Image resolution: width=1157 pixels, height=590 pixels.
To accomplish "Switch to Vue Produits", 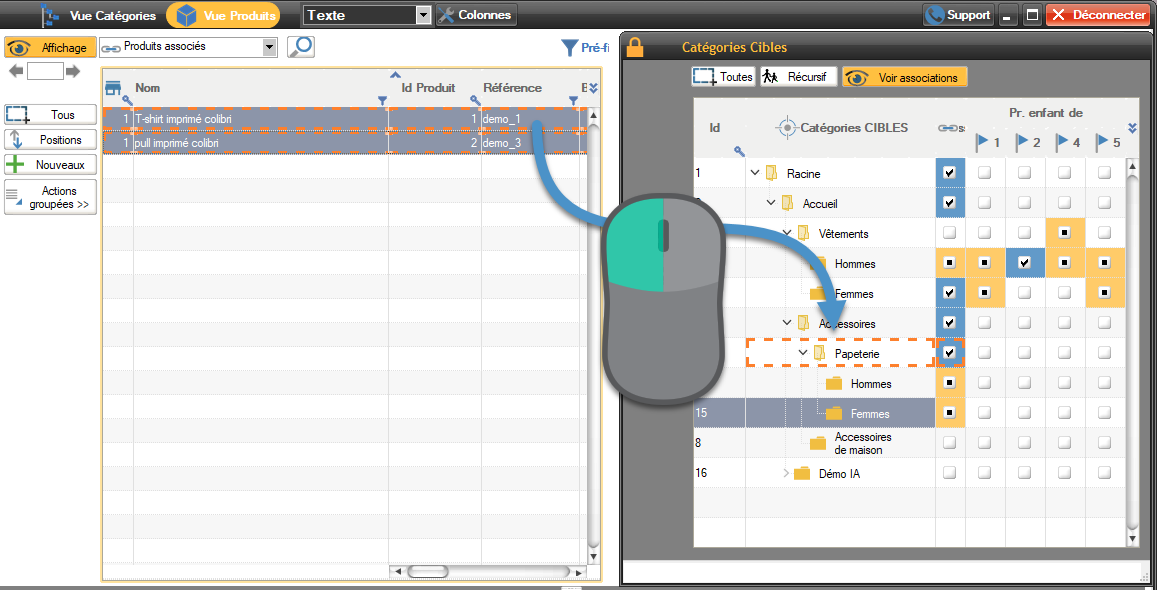I will pos(223,15).
